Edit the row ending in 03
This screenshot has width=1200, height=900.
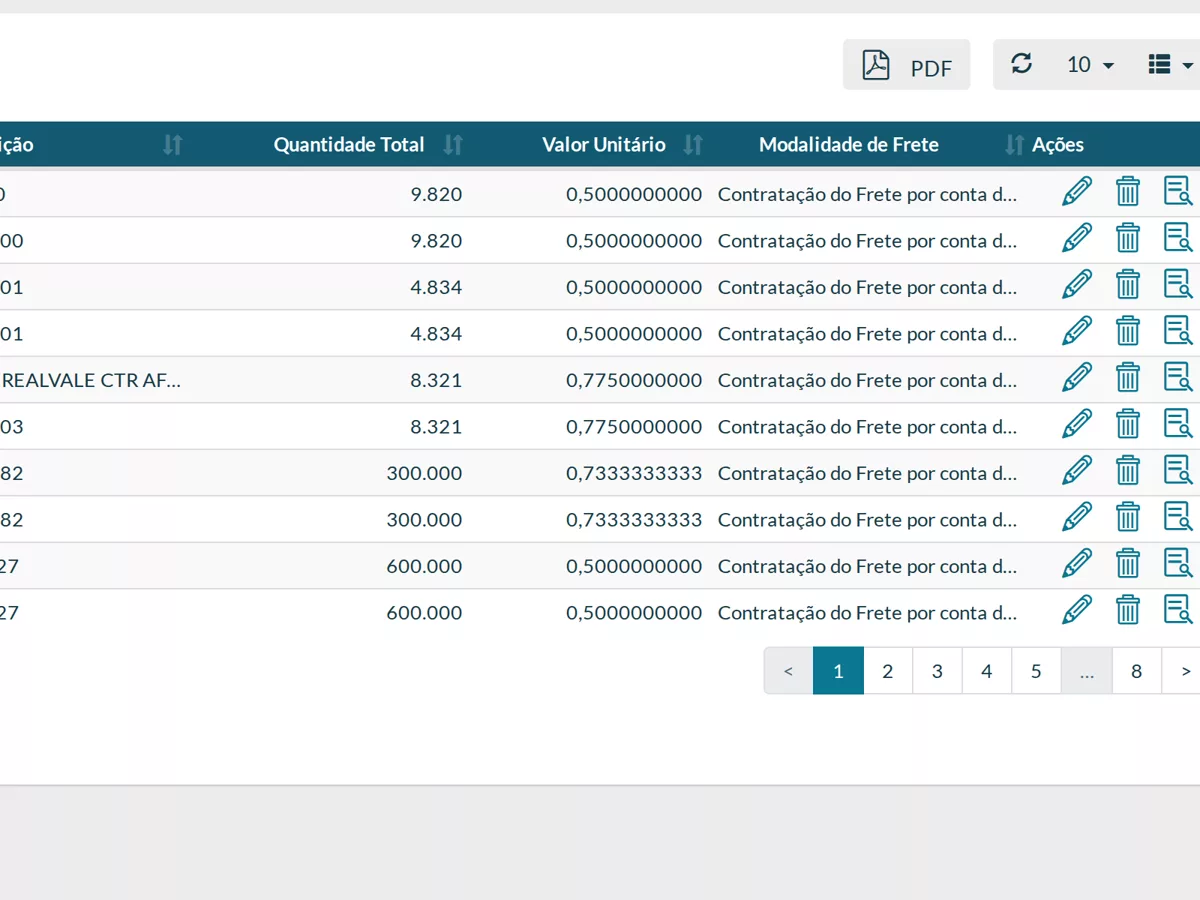1077,424
